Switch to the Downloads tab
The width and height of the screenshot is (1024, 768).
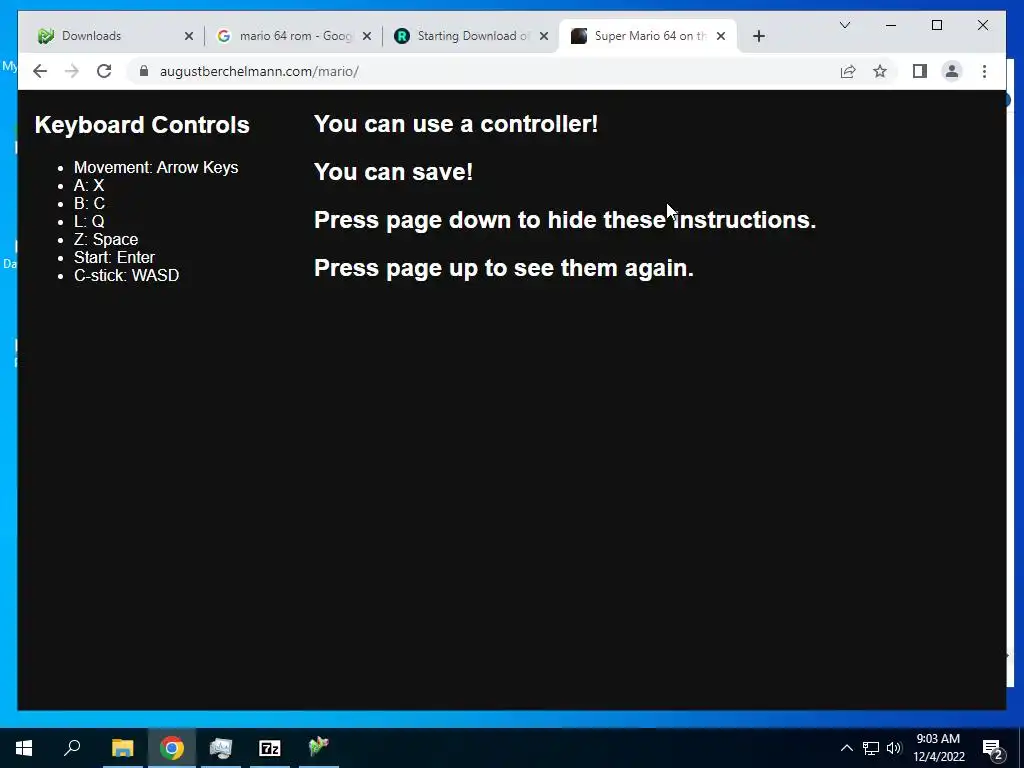pos(111,36)
